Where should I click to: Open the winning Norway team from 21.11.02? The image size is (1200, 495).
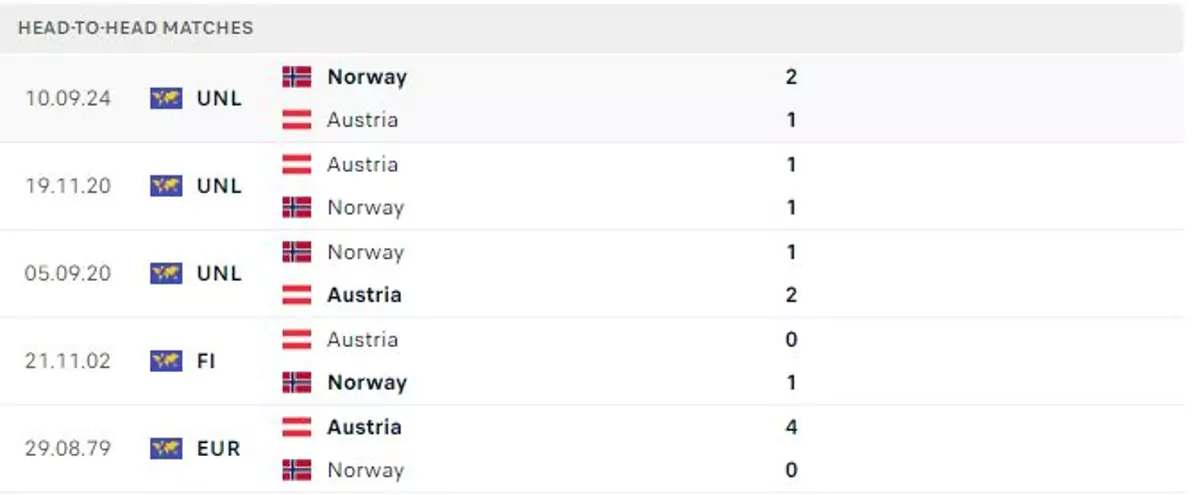(367, 383)
